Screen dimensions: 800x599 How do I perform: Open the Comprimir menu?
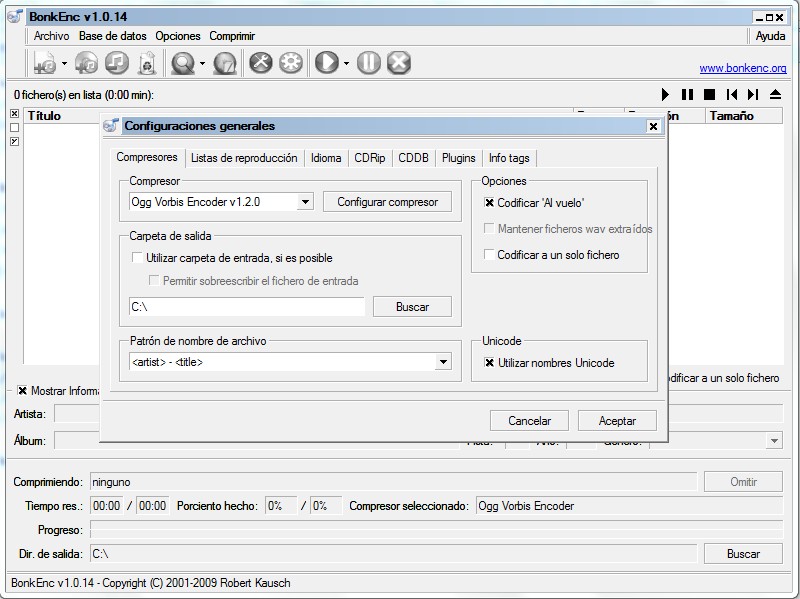point(232,36)
